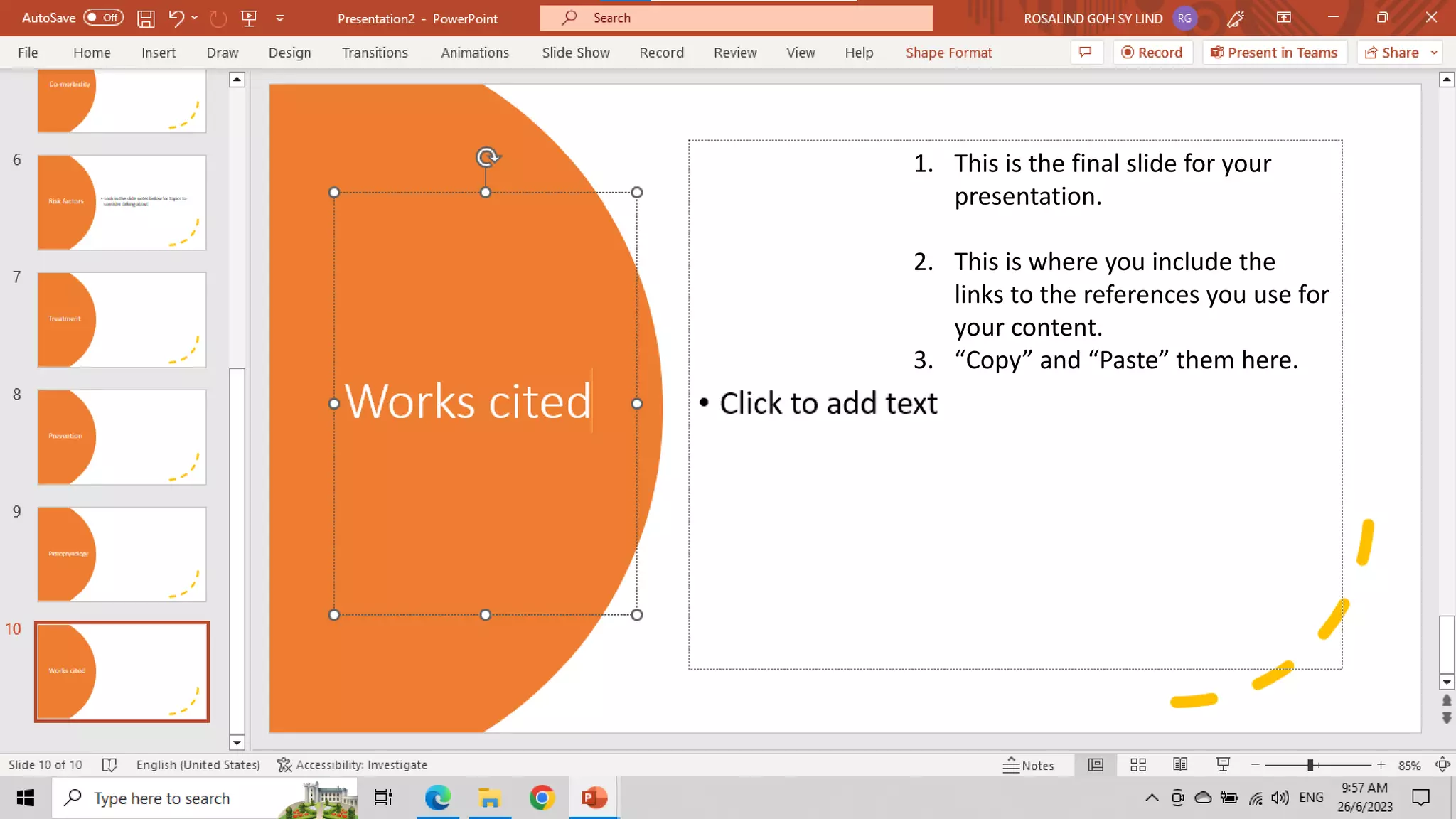This screenshot has width=1456, height=819.
Task: Go to the Transitions tab
Action: click(x=375, y=53)
